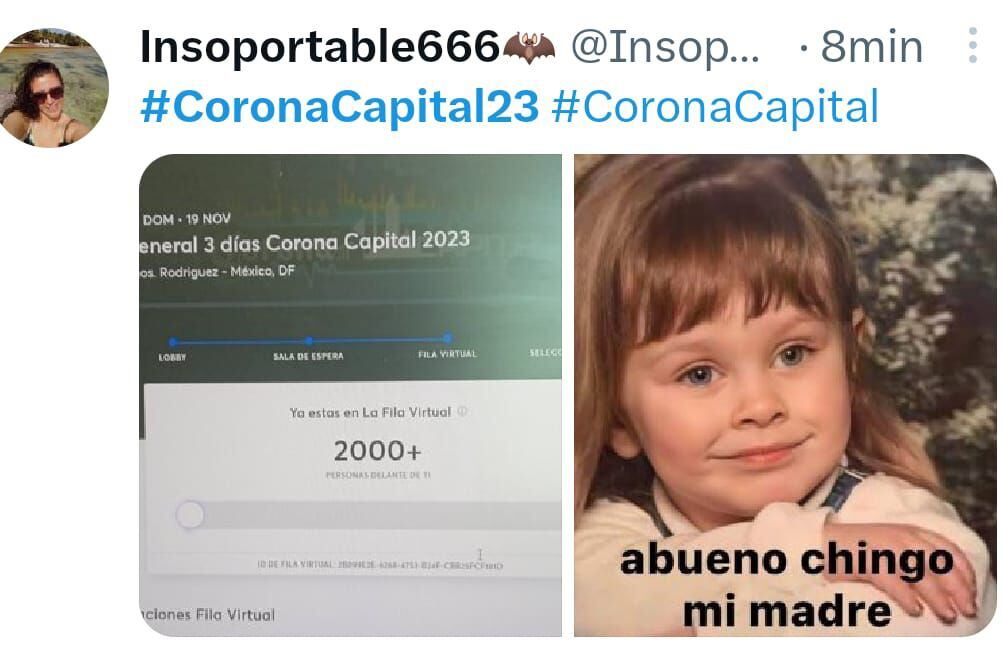Open the #CoronaCapital hashtag

pos(714,107)
